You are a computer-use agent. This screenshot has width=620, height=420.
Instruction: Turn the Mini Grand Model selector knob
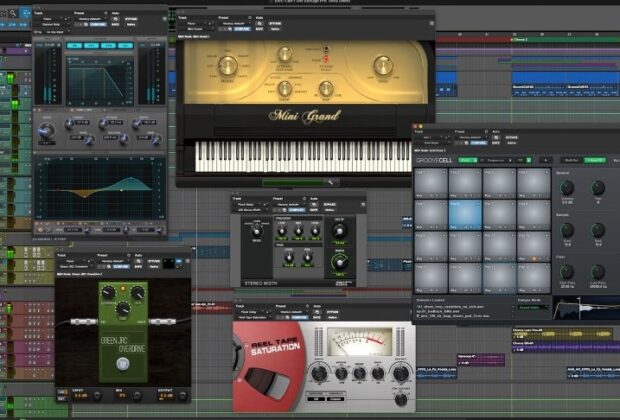[227, 66]
